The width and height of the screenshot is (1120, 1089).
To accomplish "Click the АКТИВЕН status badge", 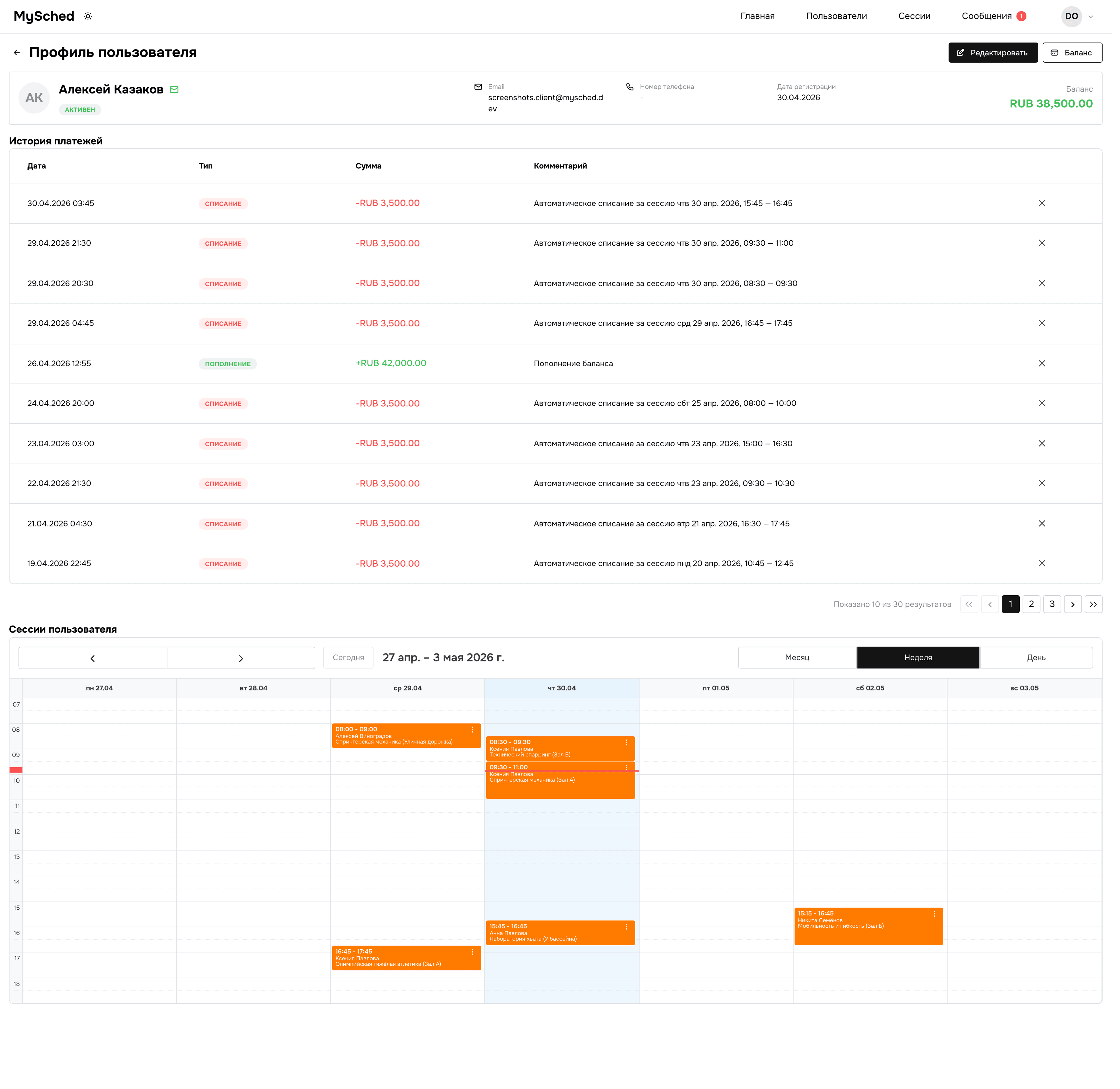I will tap(81, 110).
